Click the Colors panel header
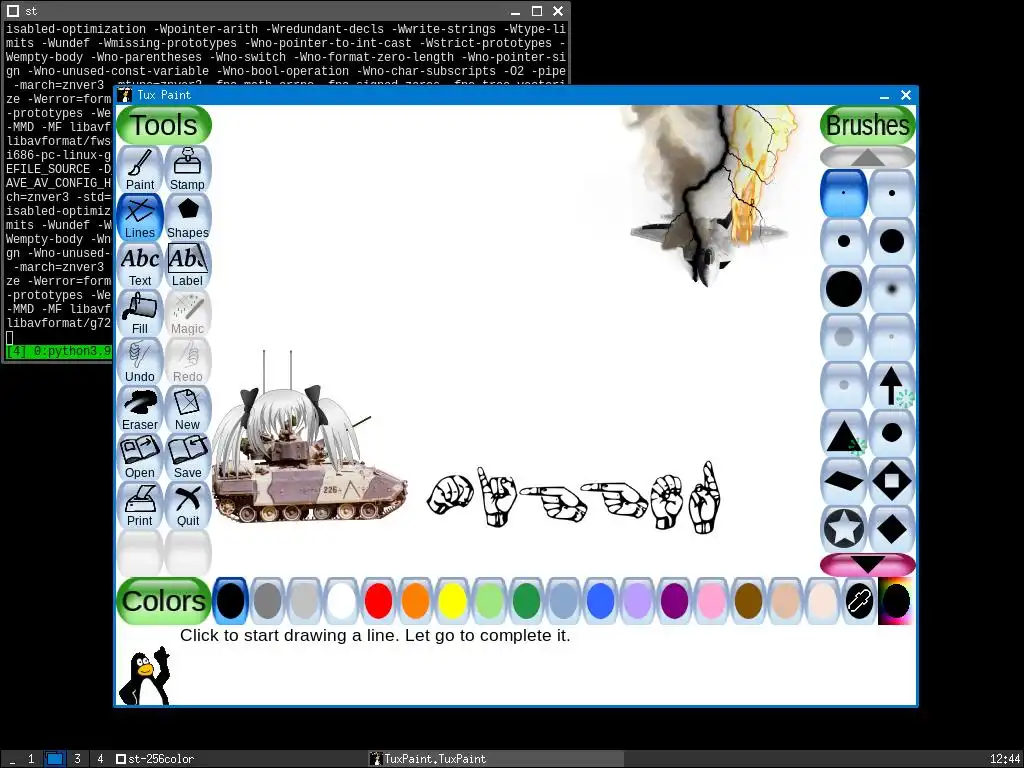The height and width of the screenshot is (768, 1024). pos(164,601)
